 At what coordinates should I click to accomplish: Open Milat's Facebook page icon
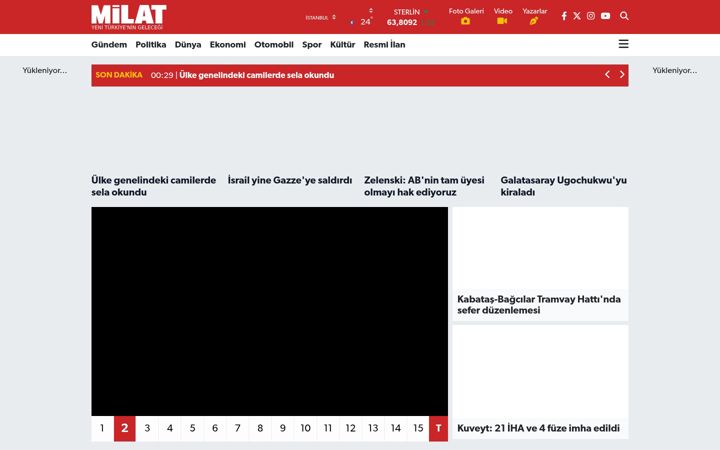pyautogui.click(x=564, y=16)
